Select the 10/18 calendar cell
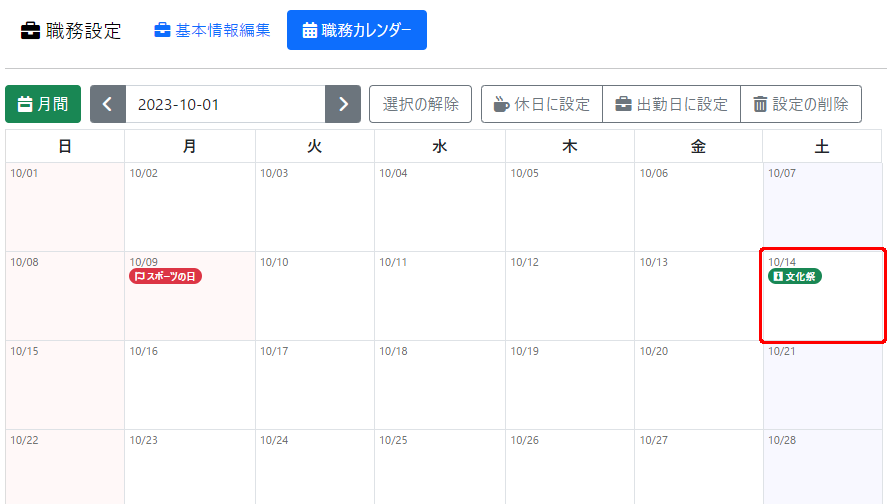The height and width of the screenshot is (504, 887). click(x=440, y=385)
